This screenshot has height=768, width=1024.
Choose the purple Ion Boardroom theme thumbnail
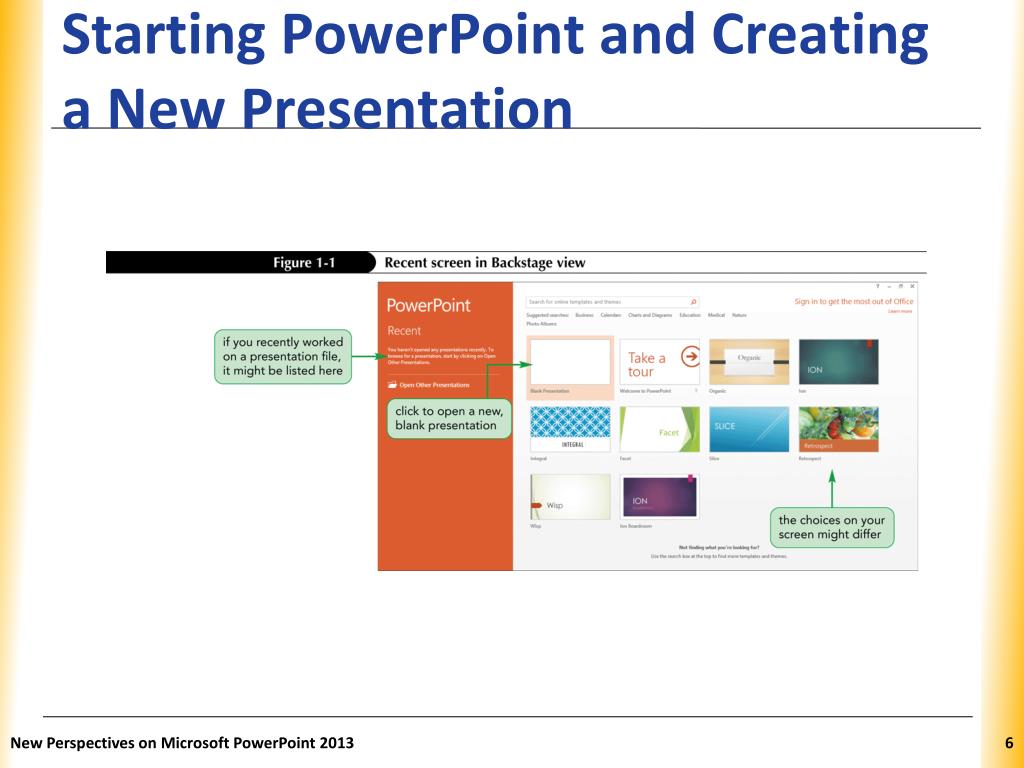[660, 497]
